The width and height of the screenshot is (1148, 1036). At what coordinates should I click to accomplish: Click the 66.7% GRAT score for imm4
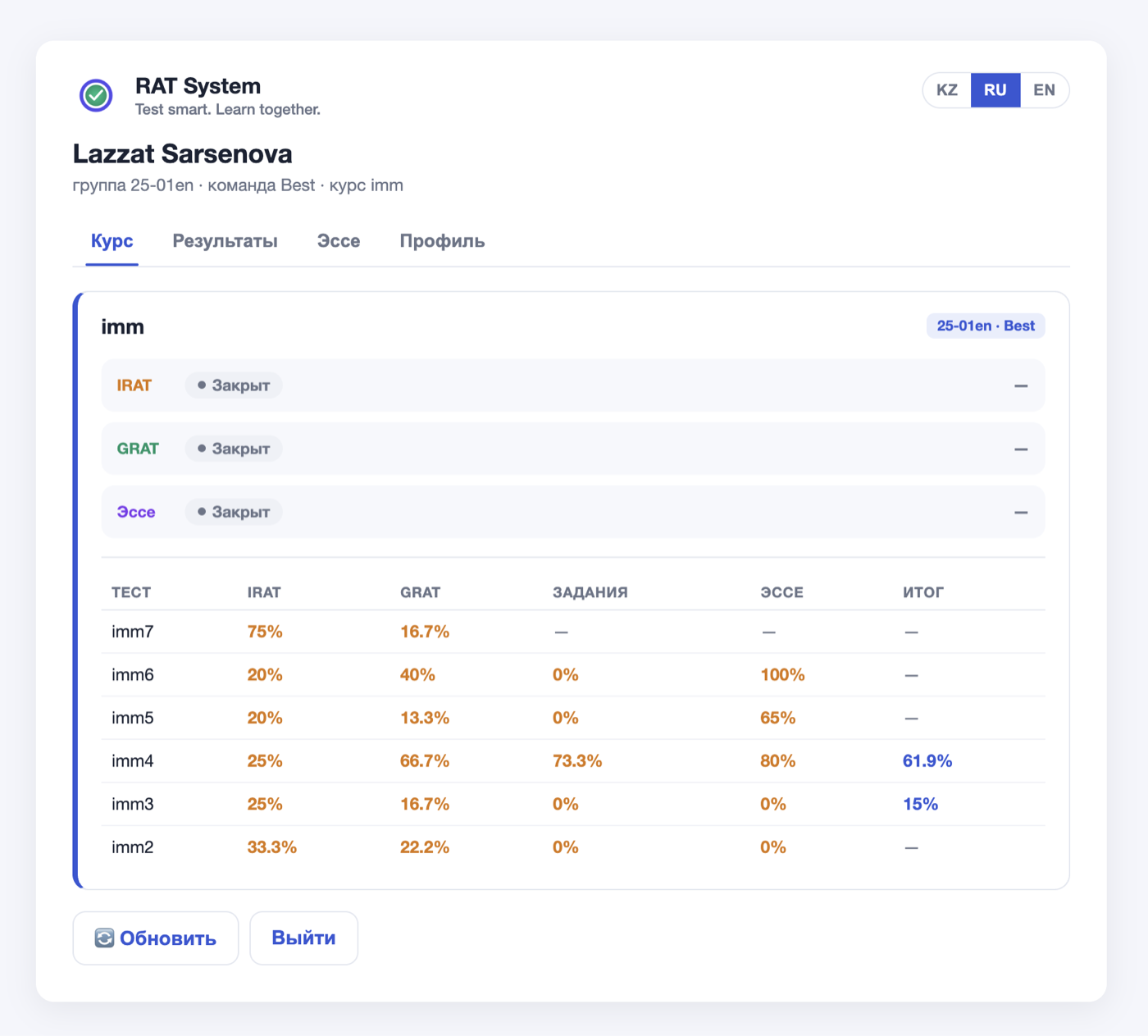pos(425,761)
